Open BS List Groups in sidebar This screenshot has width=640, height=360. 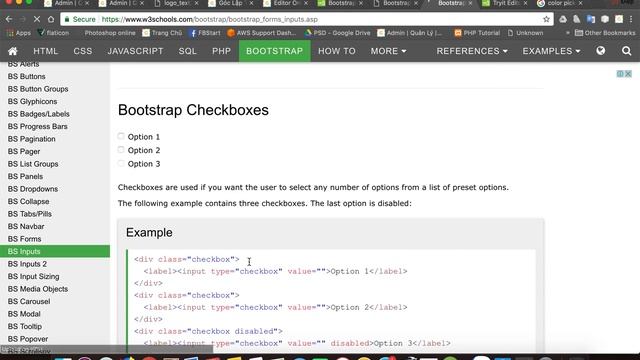[33, 164]
